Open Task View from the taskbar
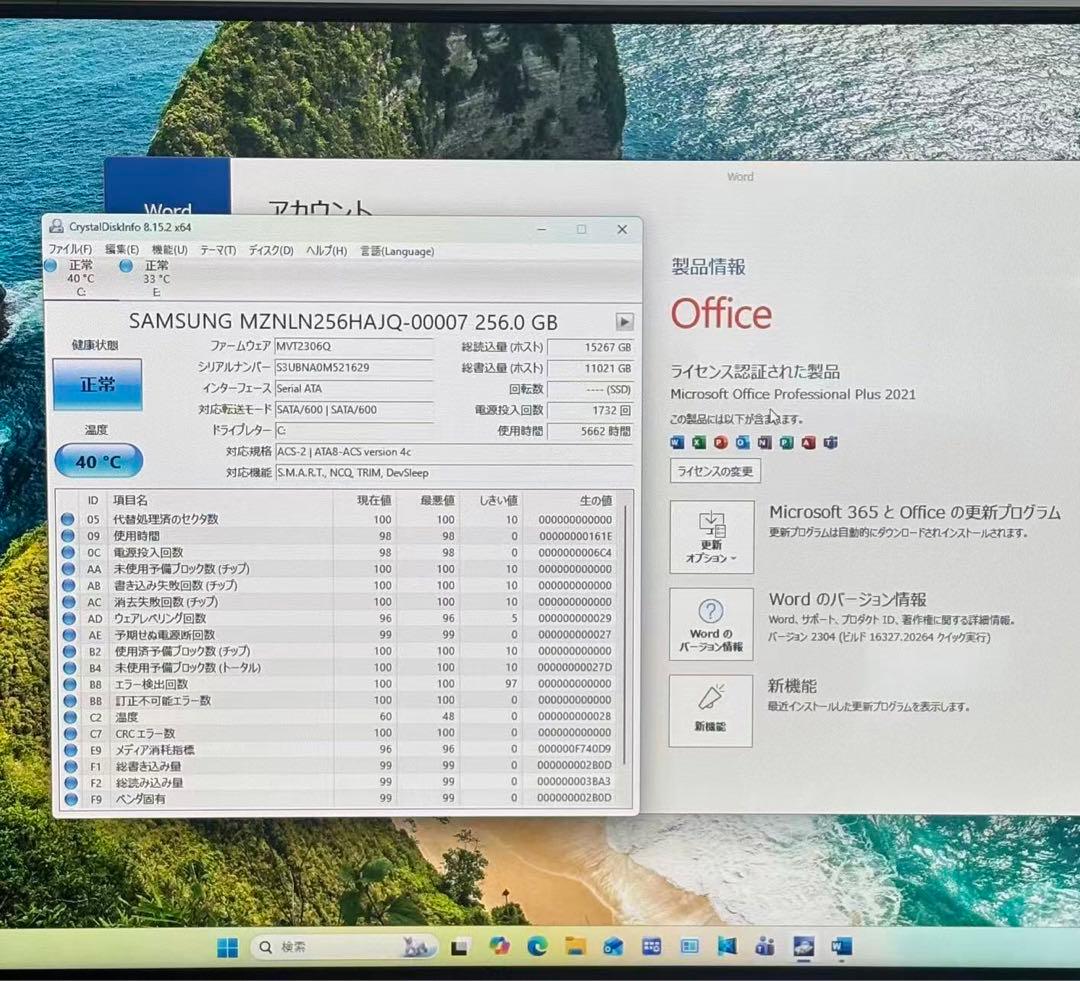 click(x=460, y=947)
